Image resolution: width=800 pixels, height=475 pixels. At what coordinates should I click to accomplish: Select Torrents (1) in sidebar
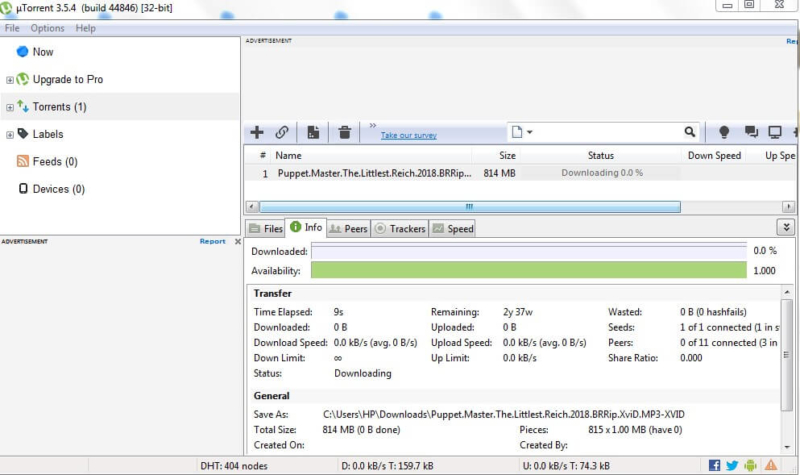click(60, 107)
